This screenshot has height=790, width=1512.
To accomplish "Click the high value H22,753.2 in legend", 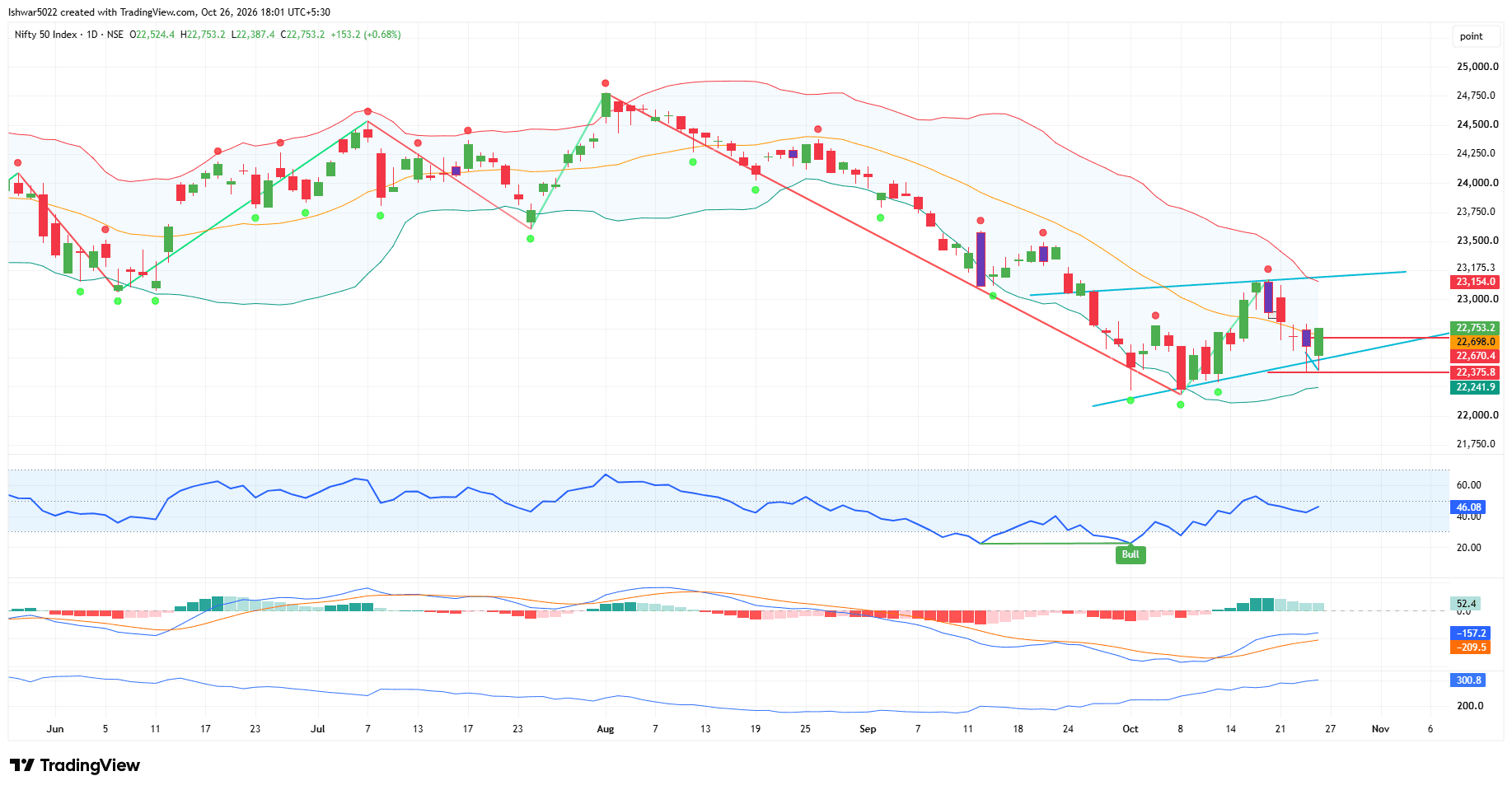I will [x=203, y=35].
